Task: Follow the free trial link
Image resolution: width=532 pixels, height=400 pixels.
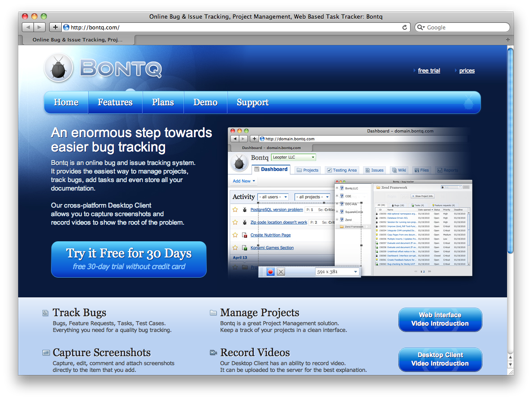Action: [x=429, y=71]
